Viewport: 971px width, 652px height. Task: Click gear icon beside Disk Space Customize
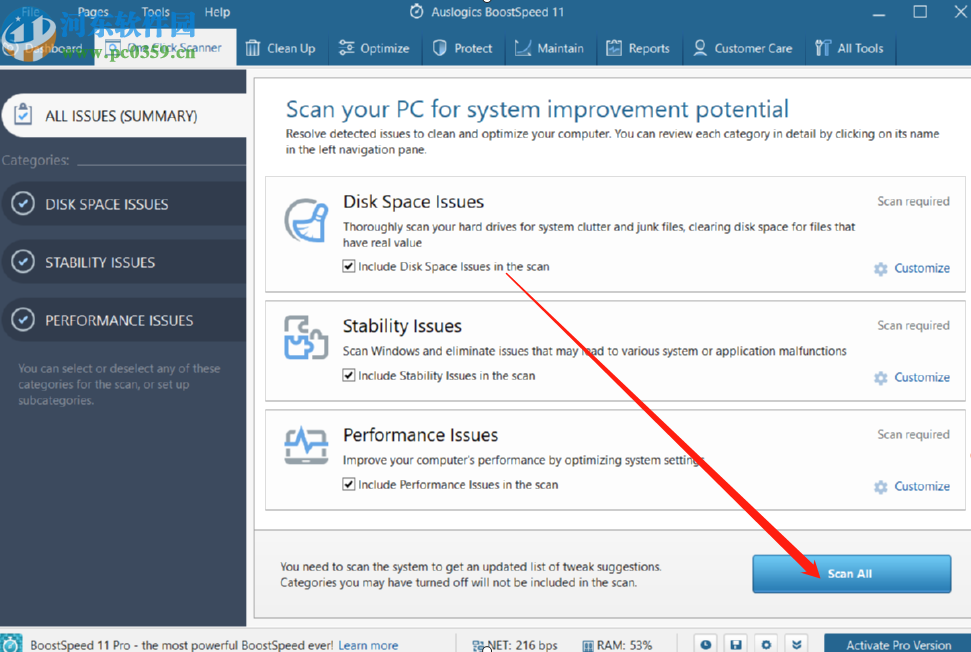click(x=881, y=269)
